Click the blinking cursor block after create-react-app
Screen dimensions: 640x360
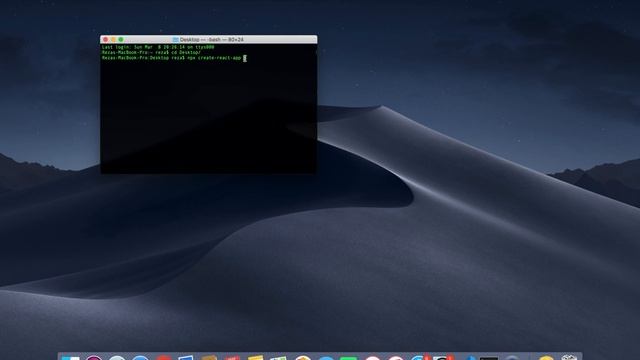pos(245,58)
